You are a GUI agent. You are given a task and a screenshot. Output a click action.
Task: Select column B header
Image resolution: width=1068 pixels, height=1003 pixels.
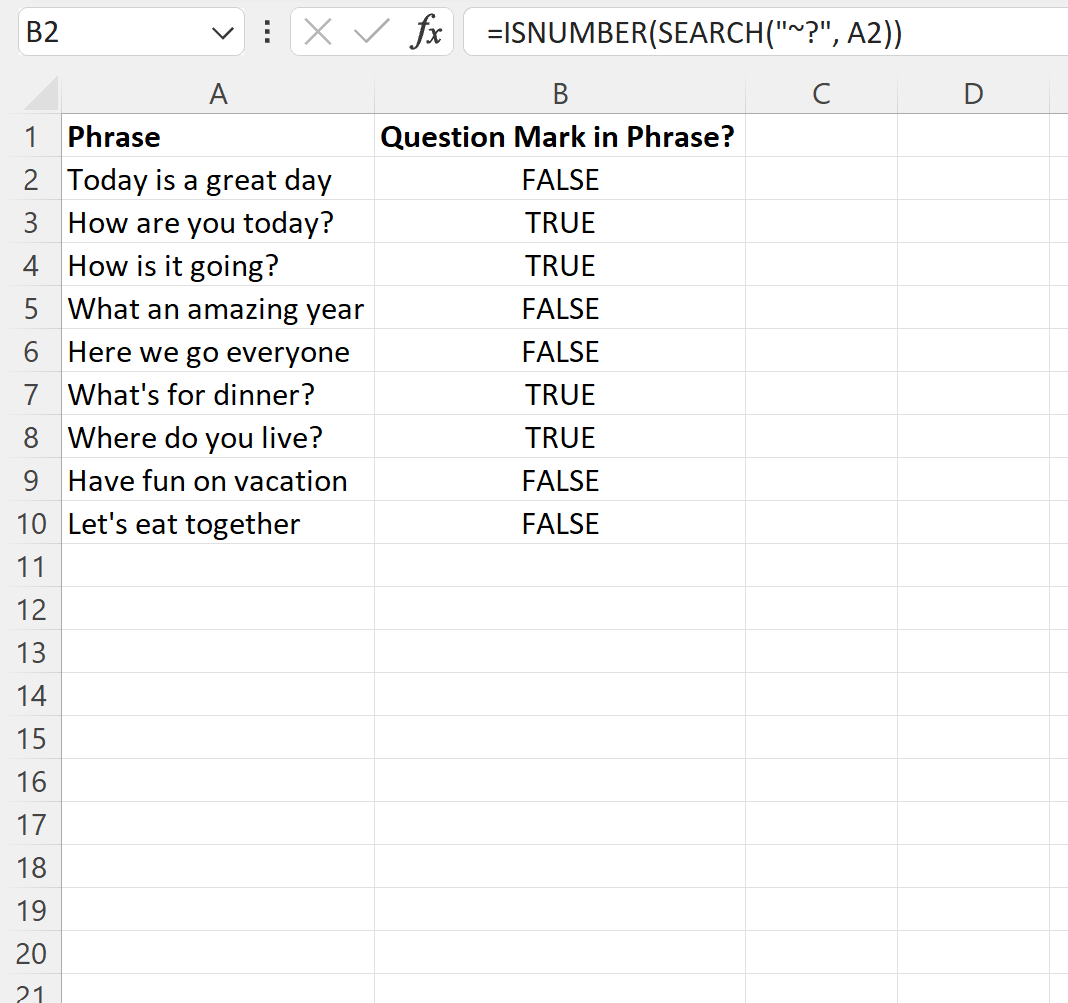pyautogui.click(x=560, y=93)
